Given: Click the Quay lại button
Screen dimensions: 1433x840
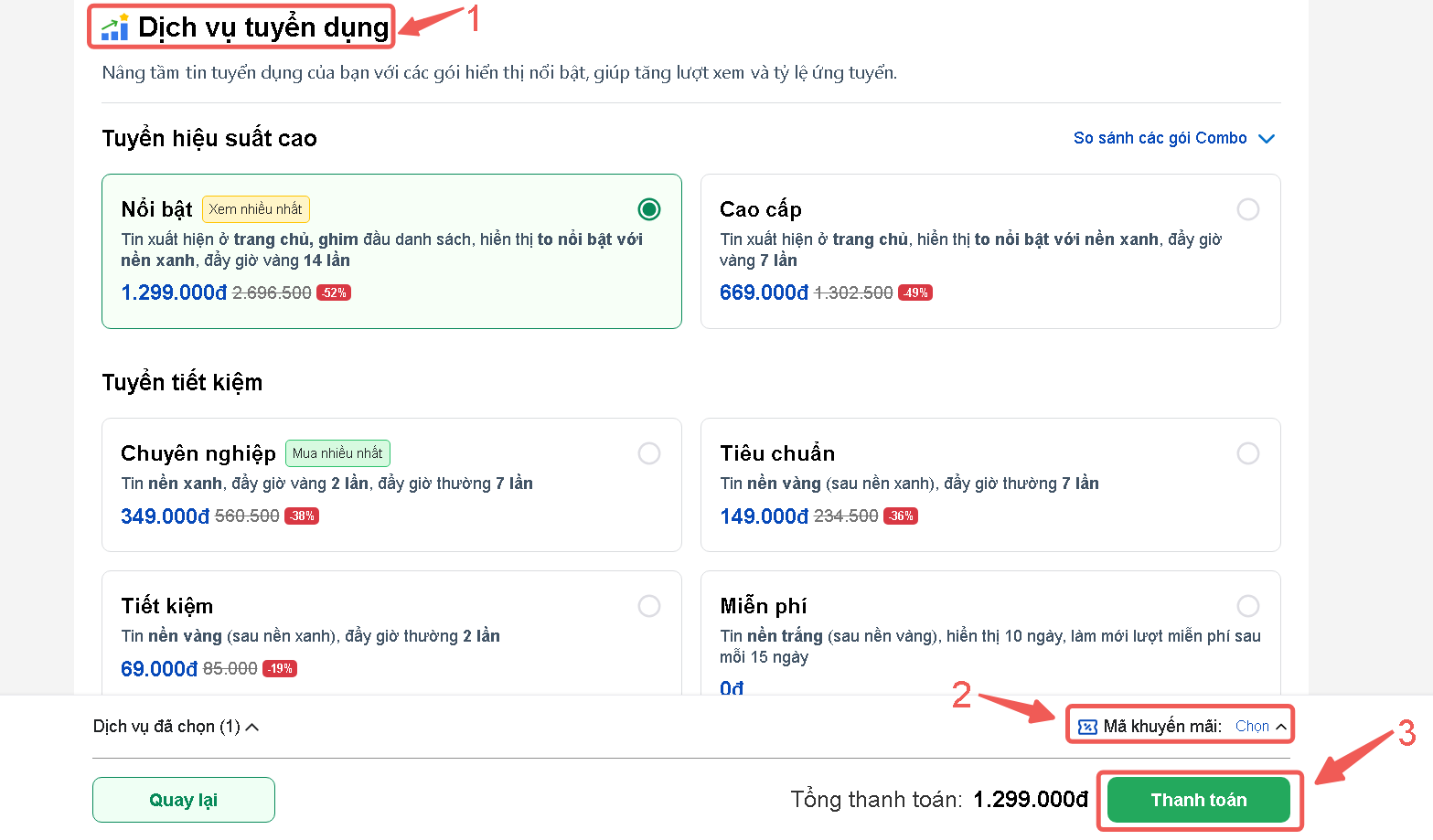Looking at the screenshot, I should pos(184,800).
